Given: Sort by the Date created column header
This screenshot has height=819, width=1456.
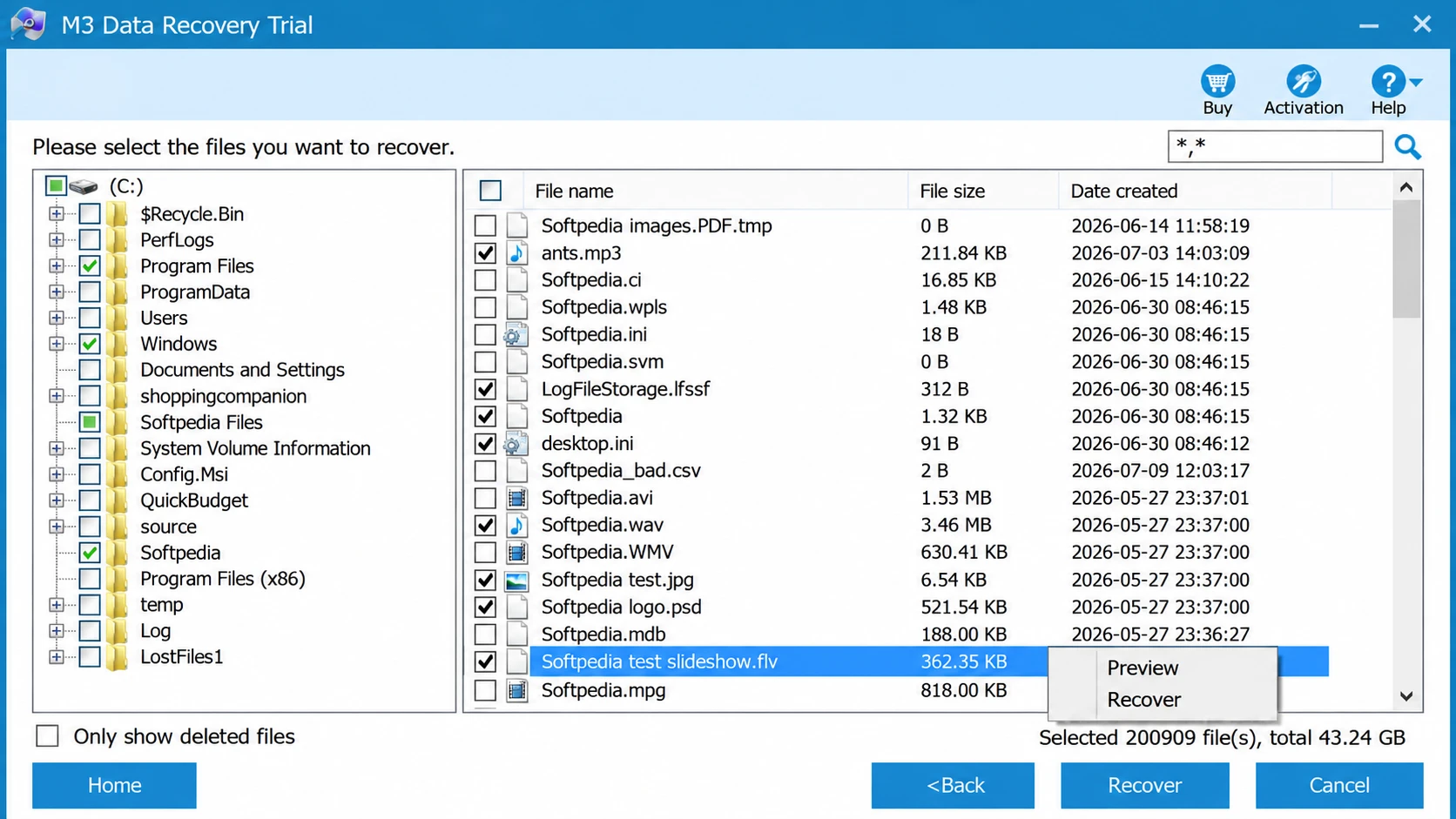Looking at the screenshot, I should [x=1195, y=191].
